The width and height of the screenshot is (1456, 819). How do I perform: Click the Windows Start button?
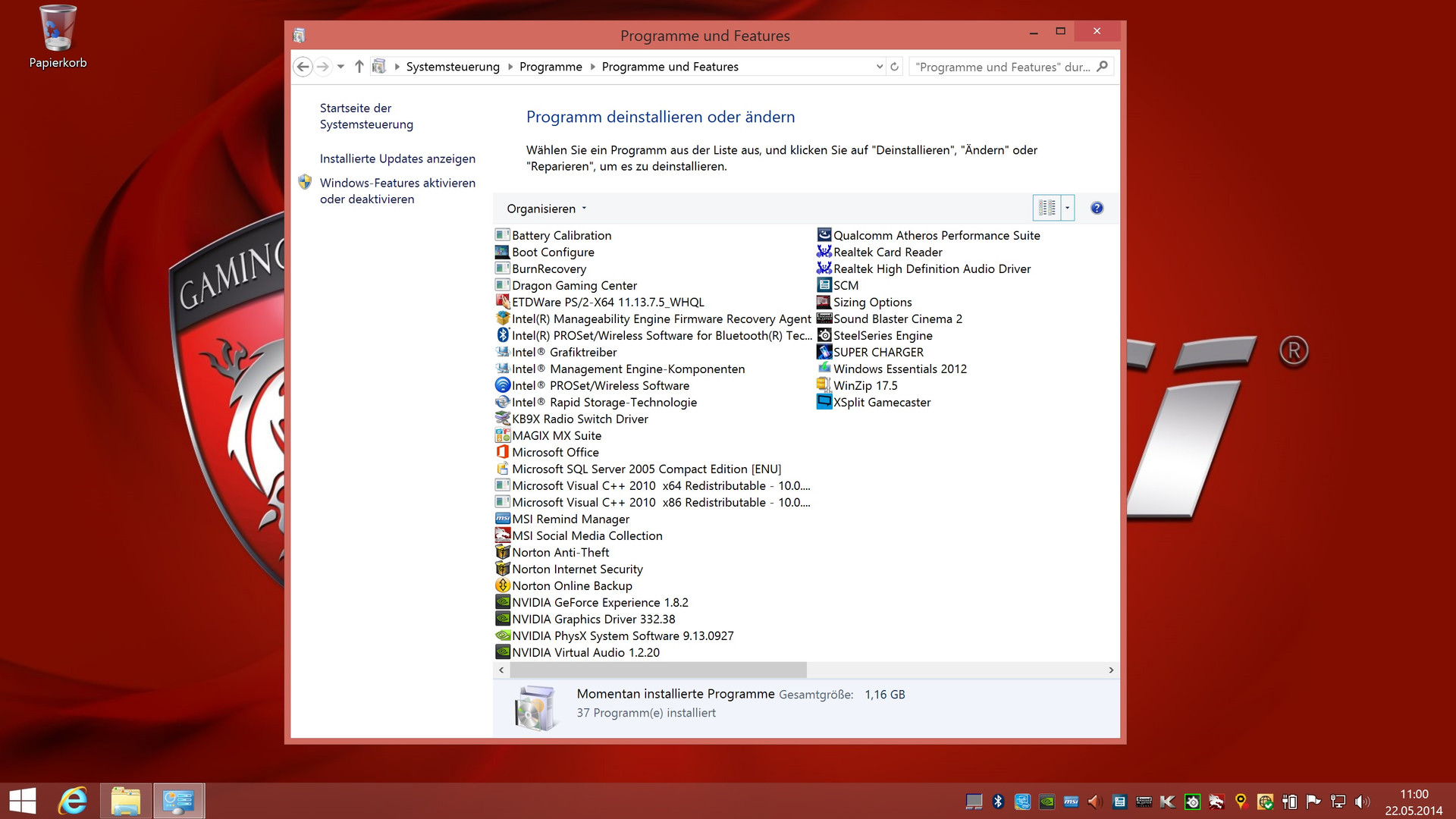tap(23, 801)
